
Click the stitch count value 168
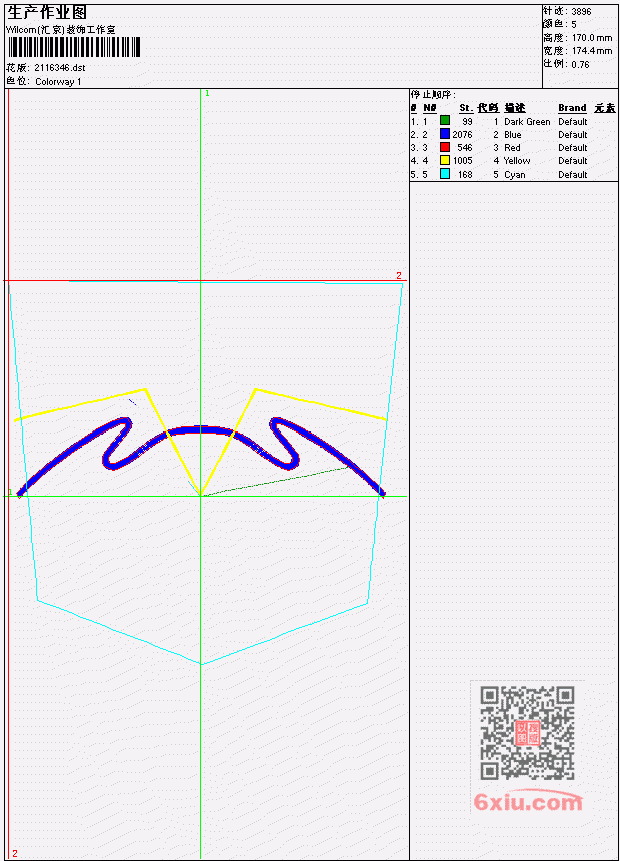[x=465, y=175]
